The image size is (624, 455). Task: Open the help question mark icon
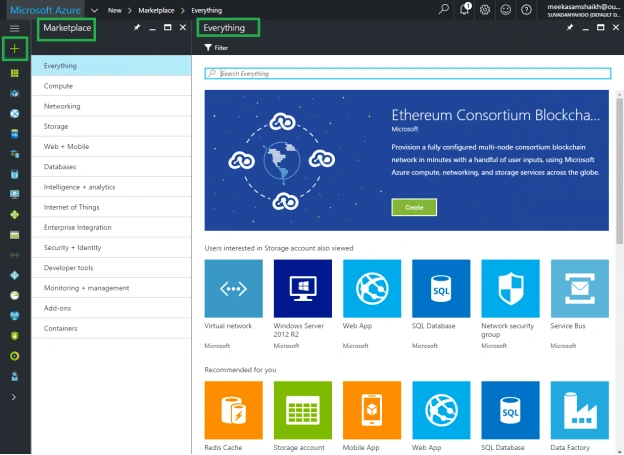[x=526, y=10]
